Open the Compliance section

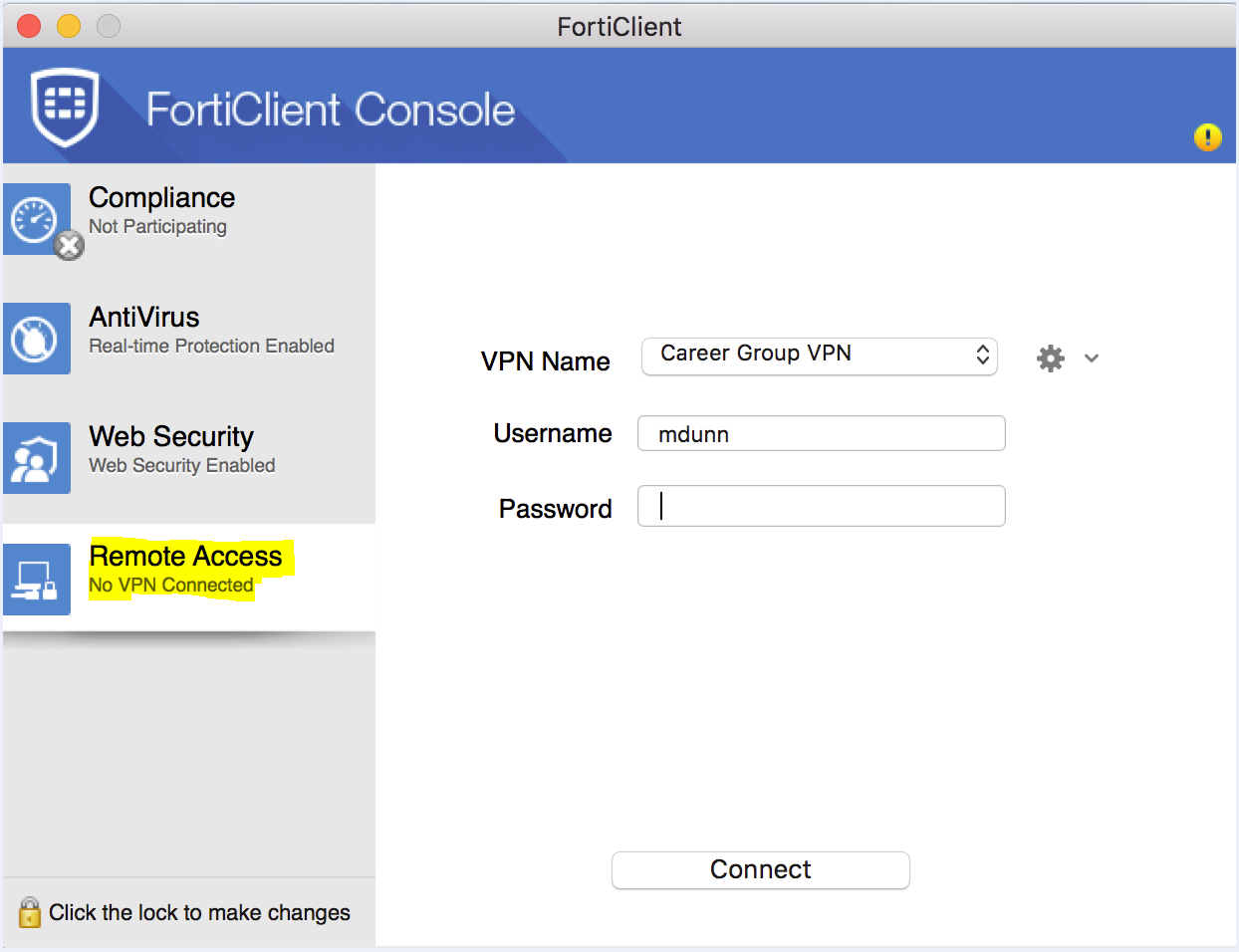click(x=161, y=198)
